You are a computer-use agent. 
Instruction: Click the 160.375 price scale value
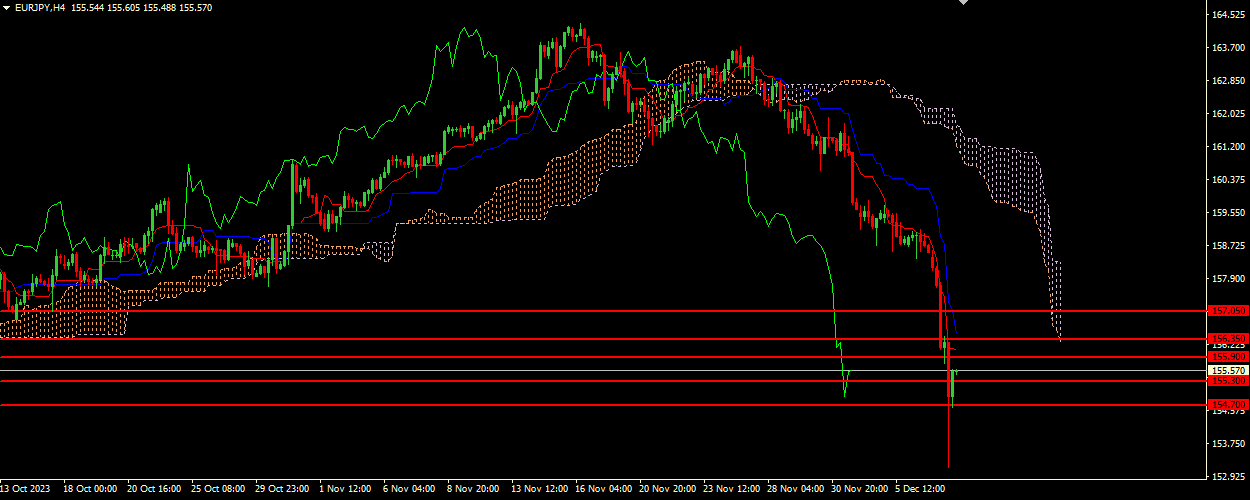click(1226, 180)
